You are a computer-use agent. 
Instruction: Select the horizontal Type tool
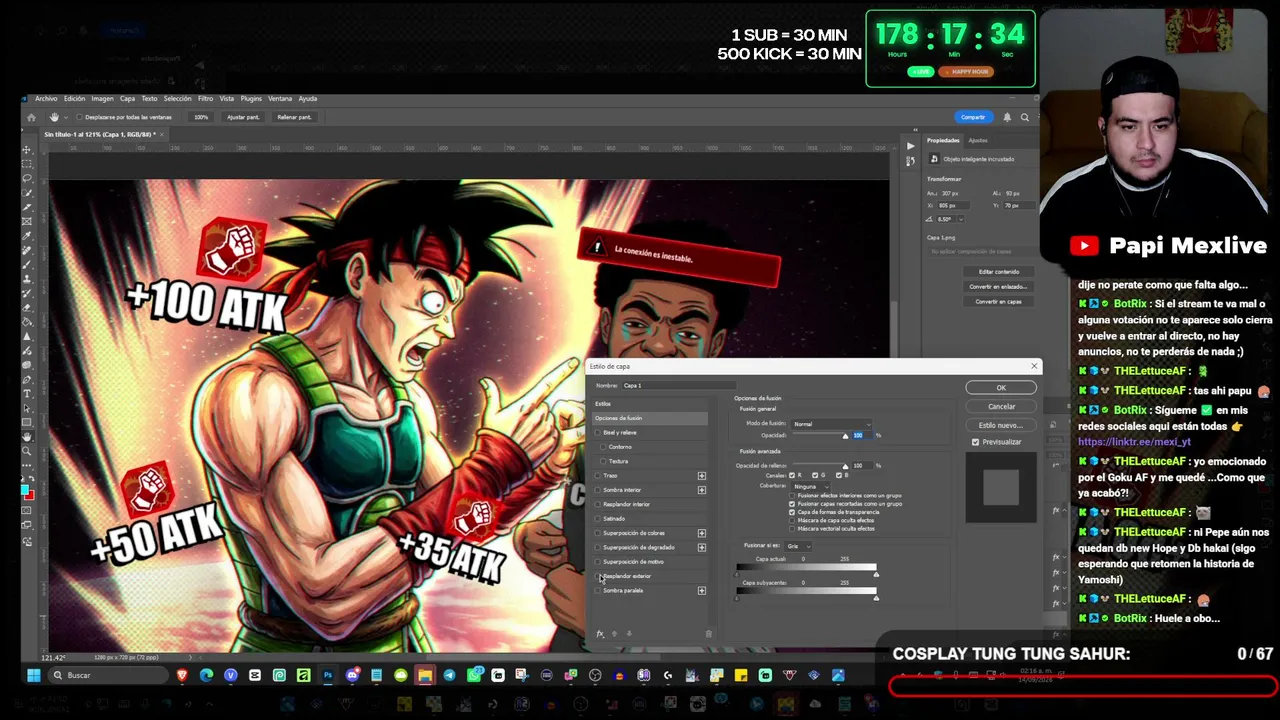coord(27,394)
